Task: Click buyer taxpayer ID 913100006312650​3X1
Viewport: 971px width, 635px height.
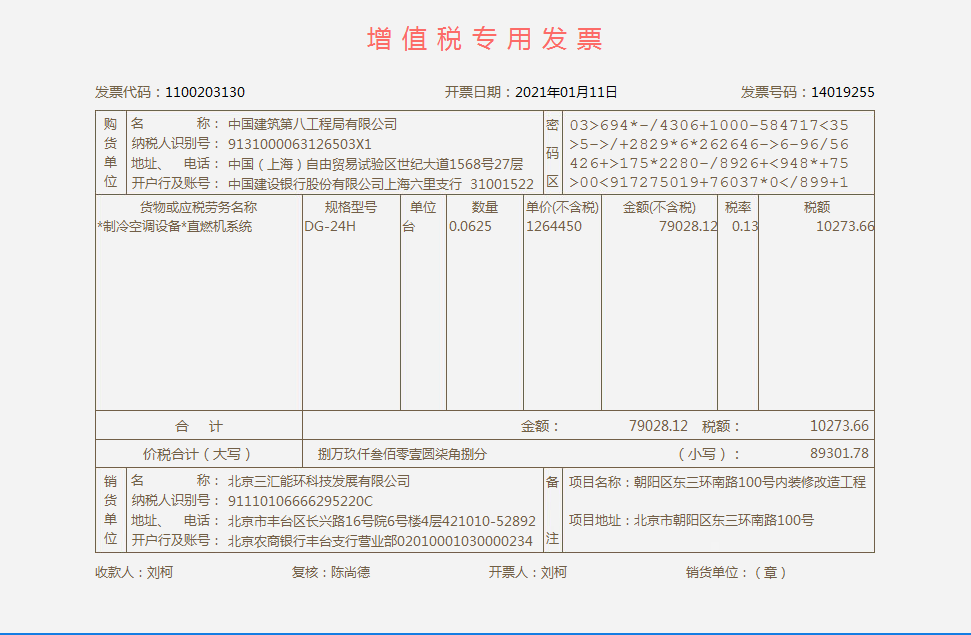Action: [300, 144]
